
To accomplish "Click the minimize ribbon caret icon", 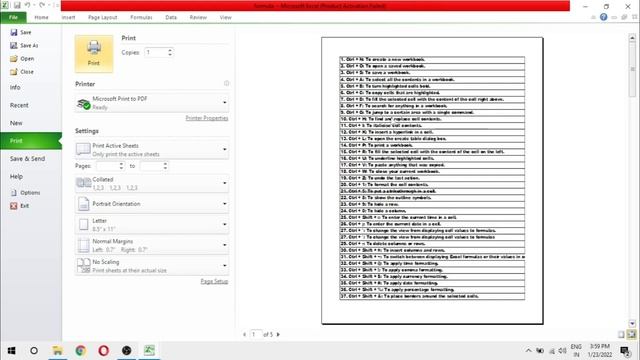I will [593, 18].
